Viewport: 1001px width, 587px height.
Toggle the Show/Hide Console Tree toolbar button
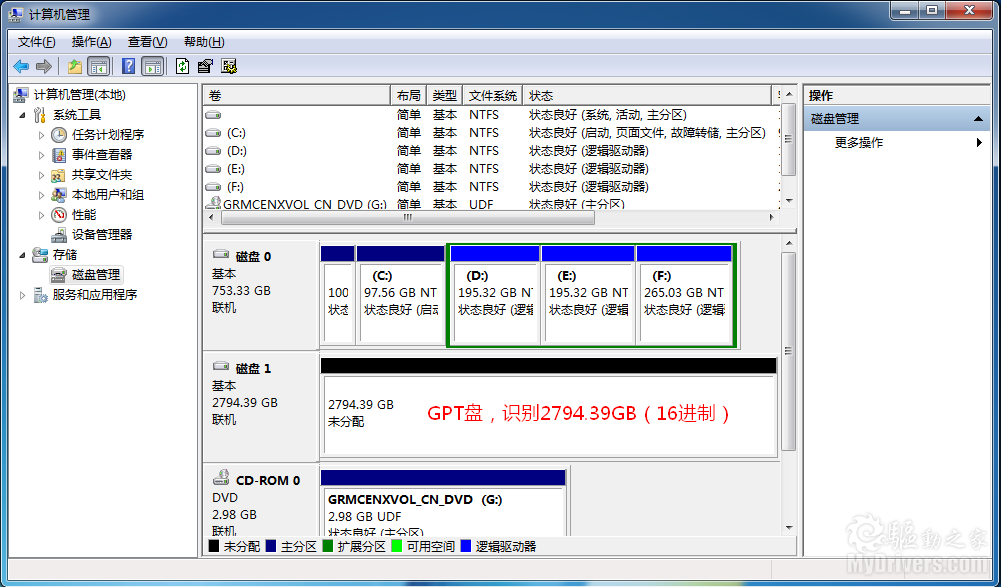[x=99, y=66]
